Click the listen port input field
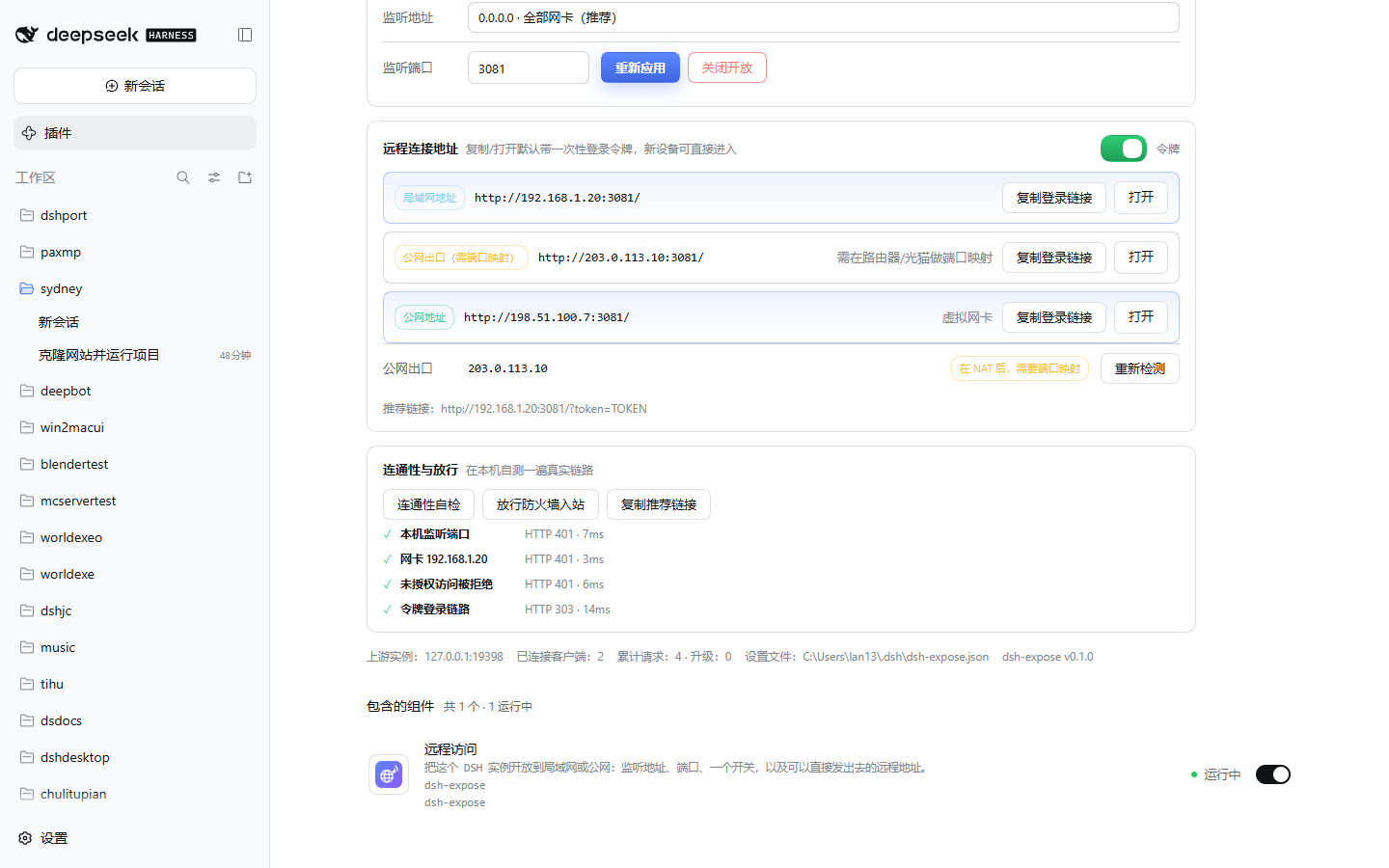 pos(529,68)
